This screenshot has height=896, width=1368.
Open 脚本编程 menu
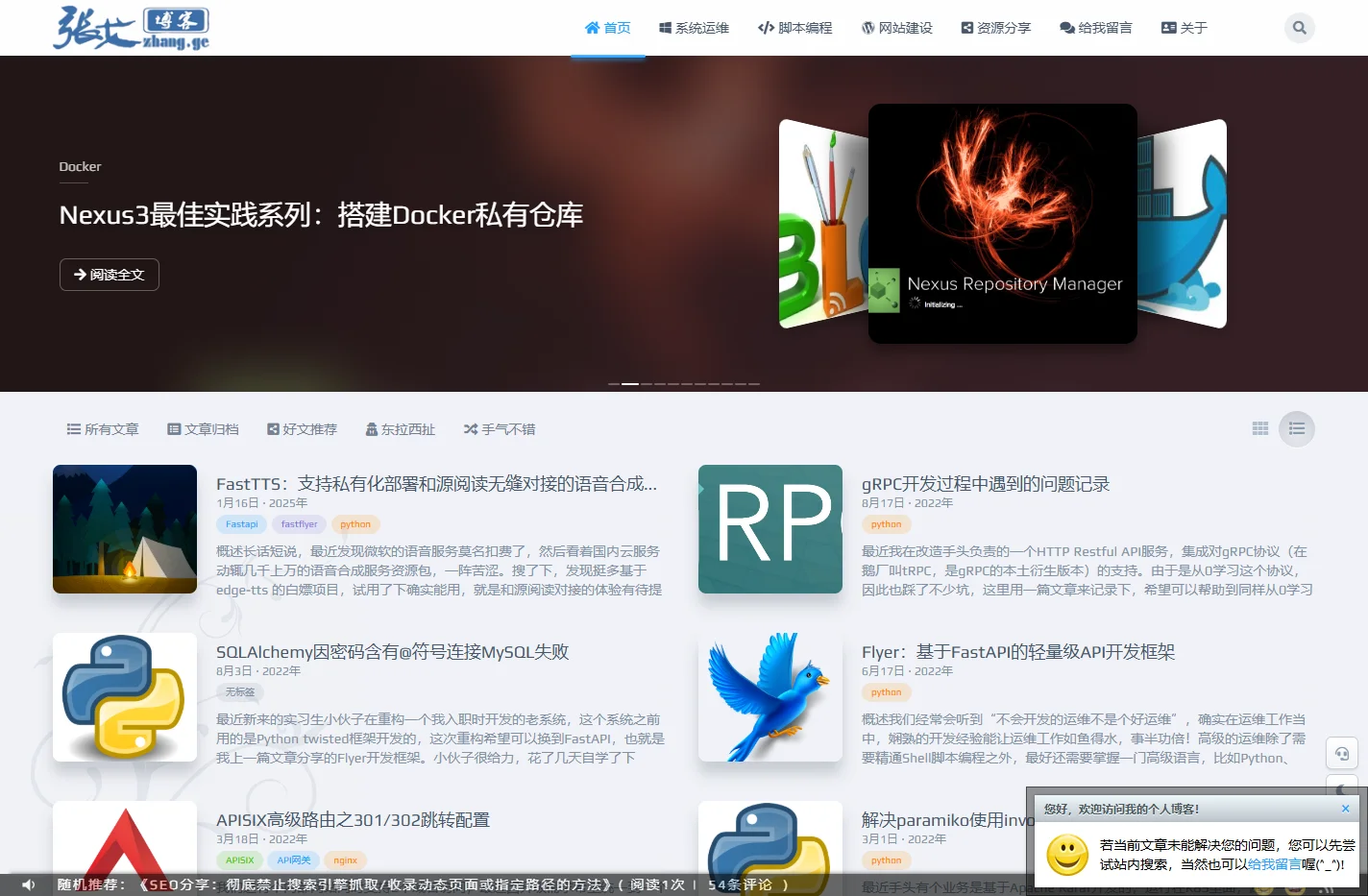tap(795, 28)
